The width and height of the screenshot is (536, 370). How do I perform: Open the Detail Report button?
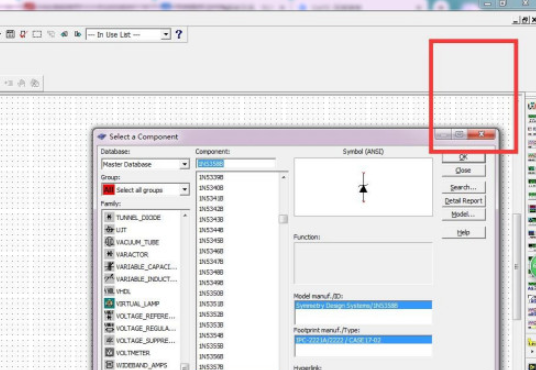tap(463, 201)
